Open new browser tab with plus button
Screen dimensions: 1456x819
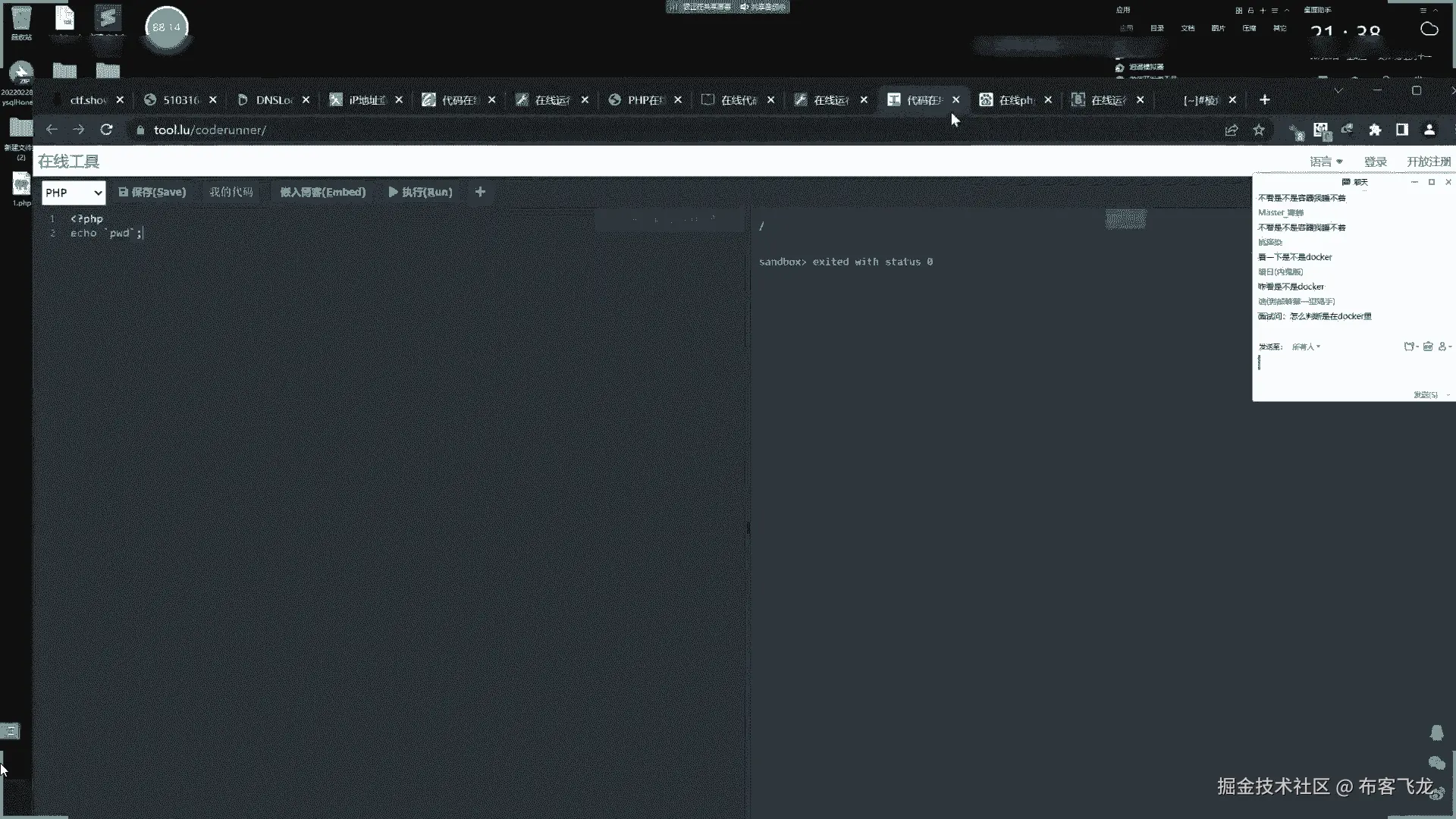pos(1264,100)
